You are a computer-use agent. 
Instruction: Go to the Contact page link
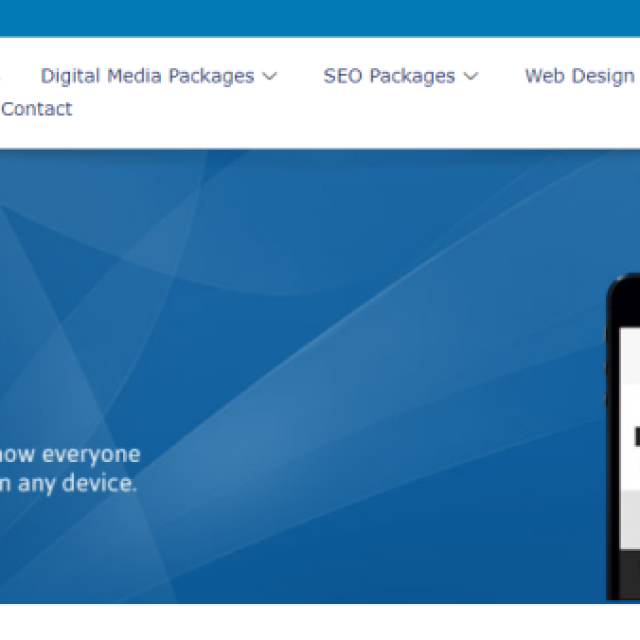click(x=37, y=109)
